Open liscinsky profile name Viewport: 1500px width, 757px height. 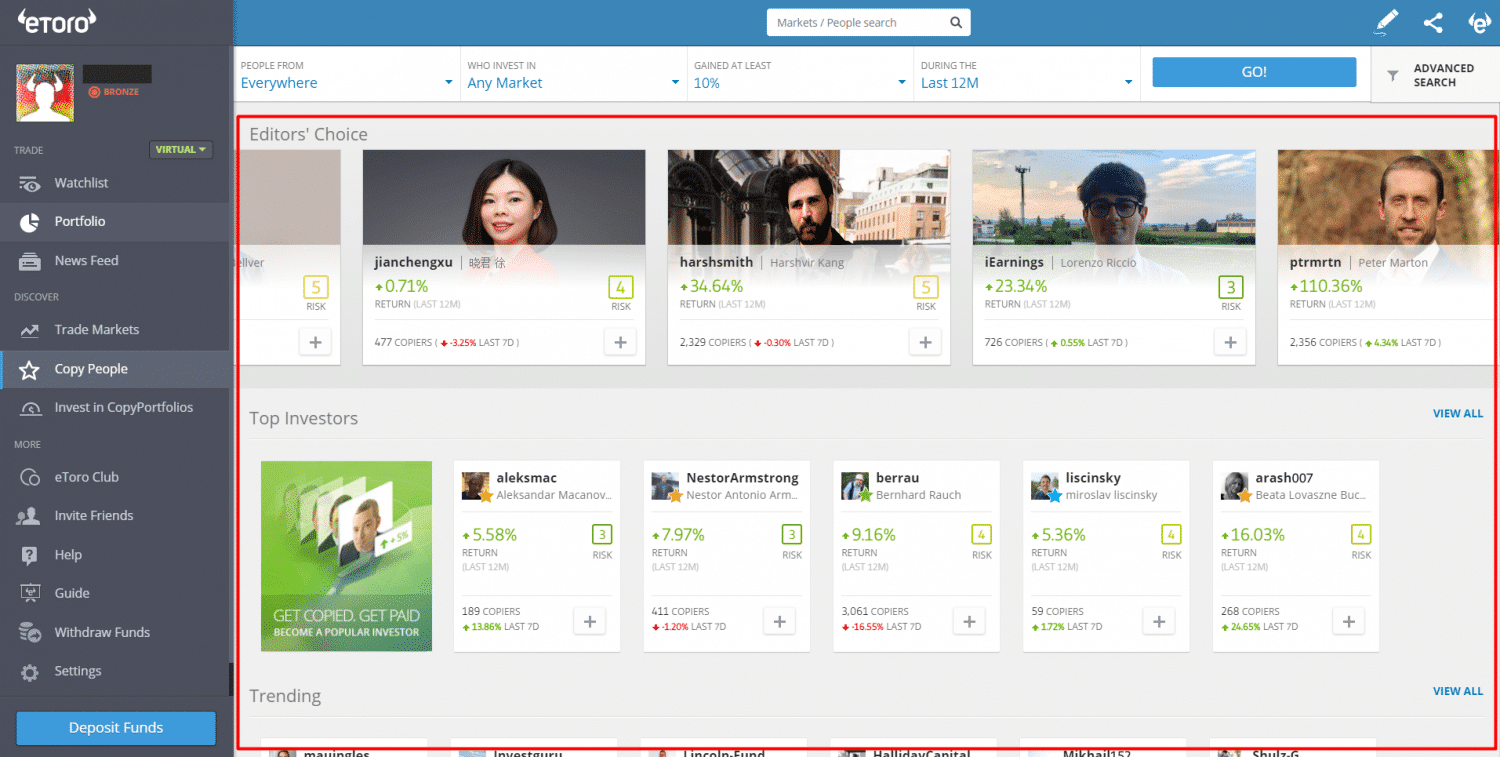[x=1094, y=479]
